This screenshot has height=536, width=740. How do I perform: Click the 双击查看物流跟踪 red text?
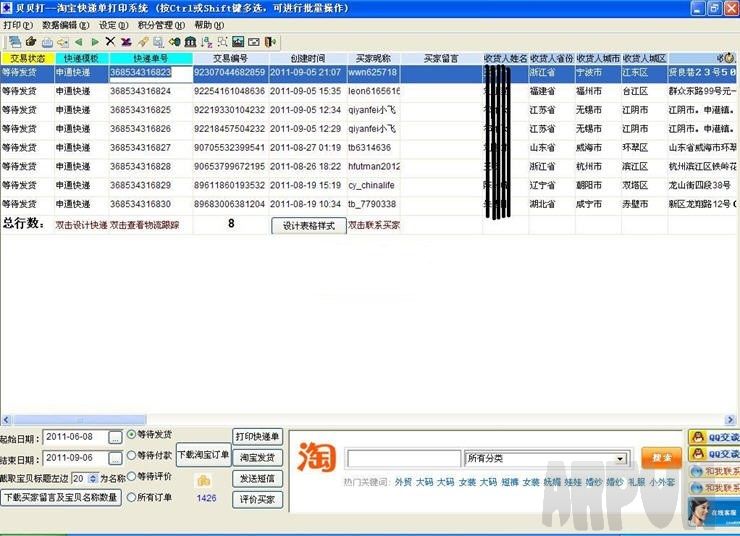coord(144,226)
